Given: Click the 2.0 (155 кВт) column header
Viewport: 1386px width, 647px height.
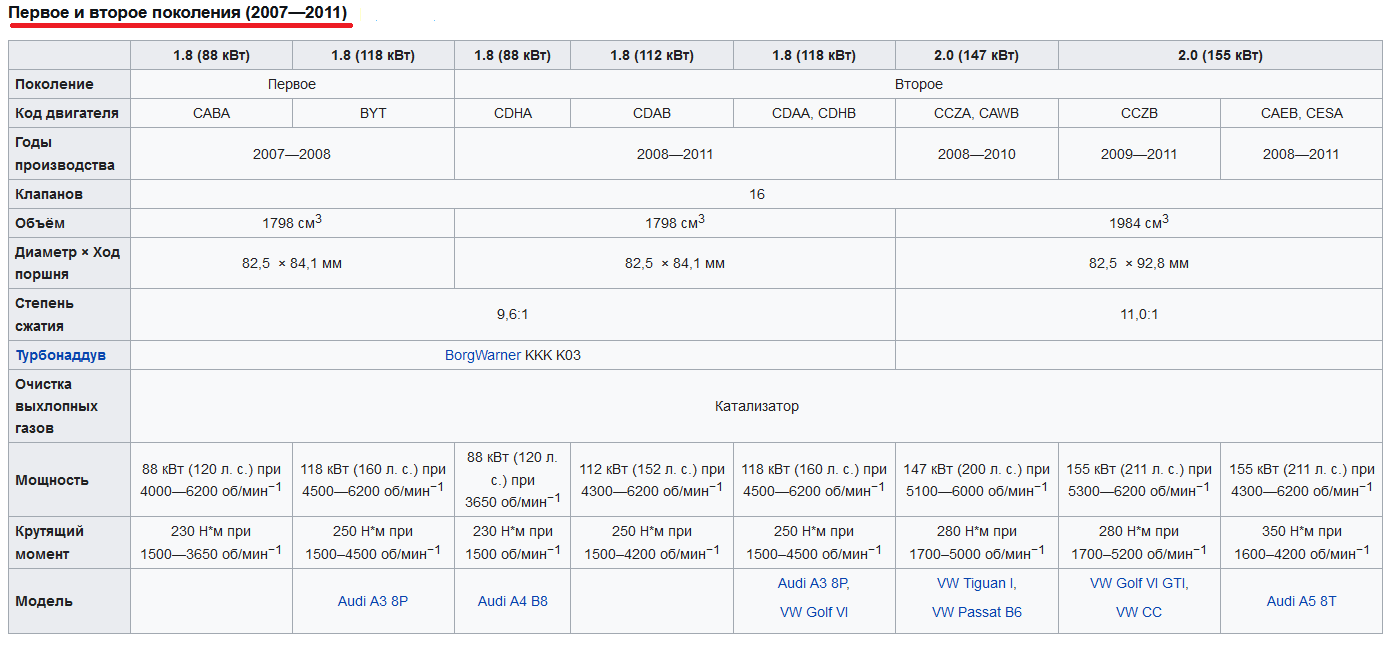Looking at the screenshot, I should (1221, 55).
